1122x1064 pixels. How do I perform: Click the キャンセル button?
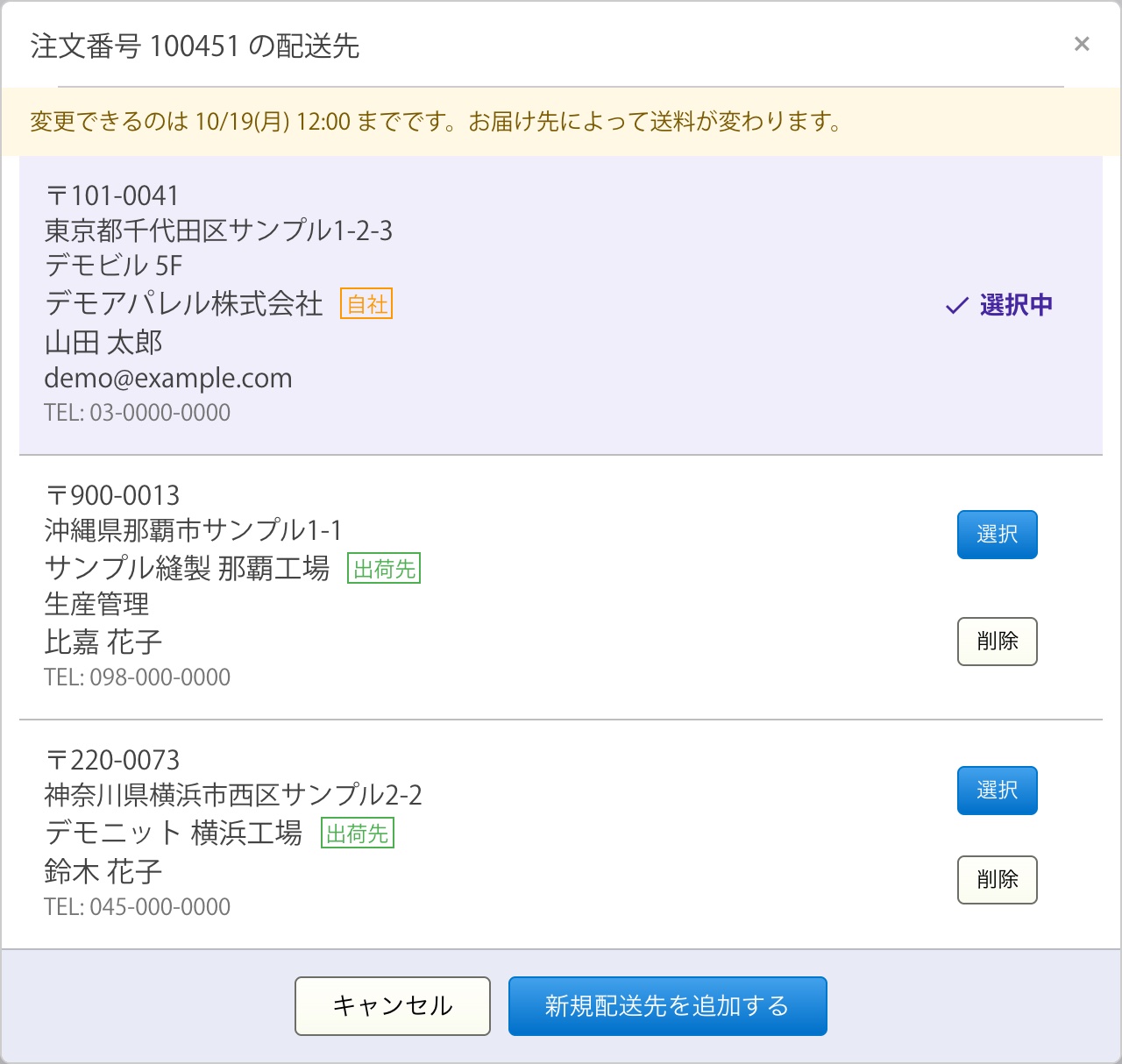pyautogui.click(x=393, y=1006)
